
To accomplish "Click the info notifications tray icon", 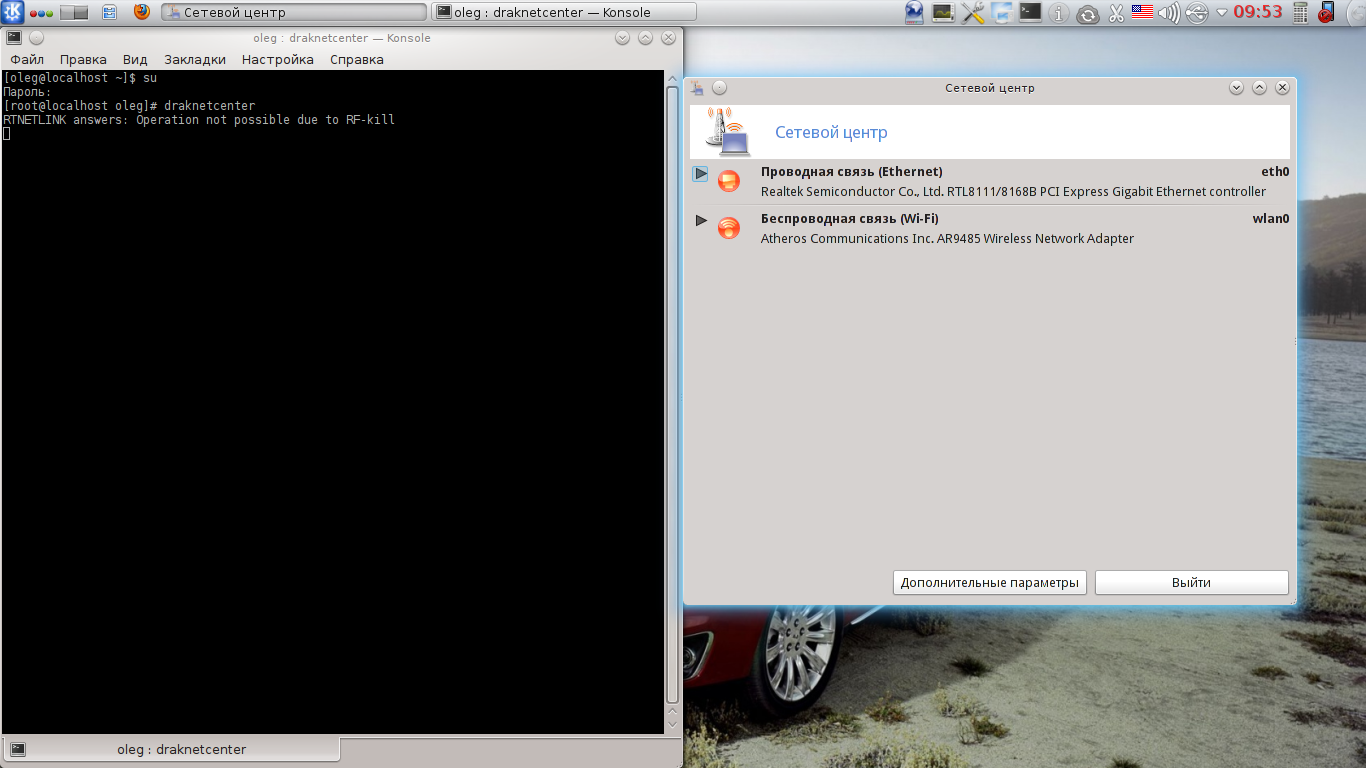I will click(x=1061, y=14).
